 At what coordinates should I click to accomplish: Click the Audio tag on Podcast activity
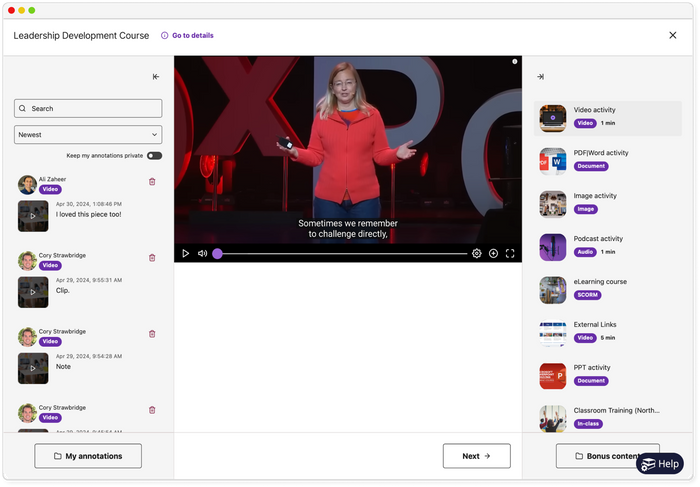tap(585, 252)
